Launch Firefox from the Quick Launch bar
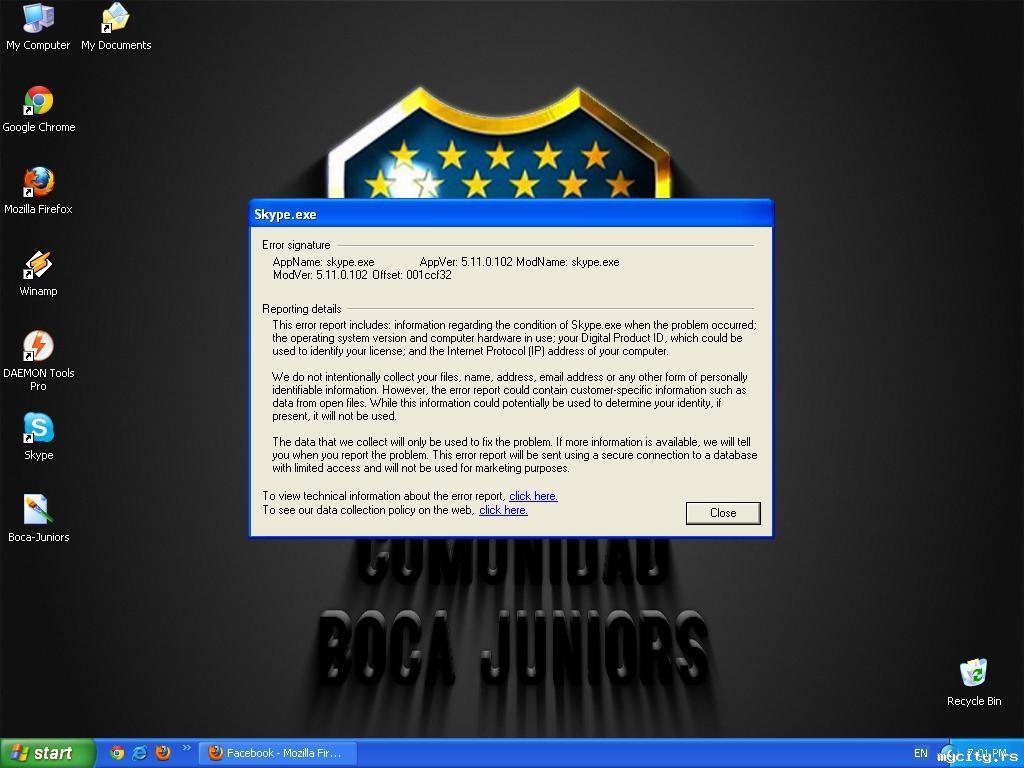The image size is (1024, 768). (x=163, y=753)
